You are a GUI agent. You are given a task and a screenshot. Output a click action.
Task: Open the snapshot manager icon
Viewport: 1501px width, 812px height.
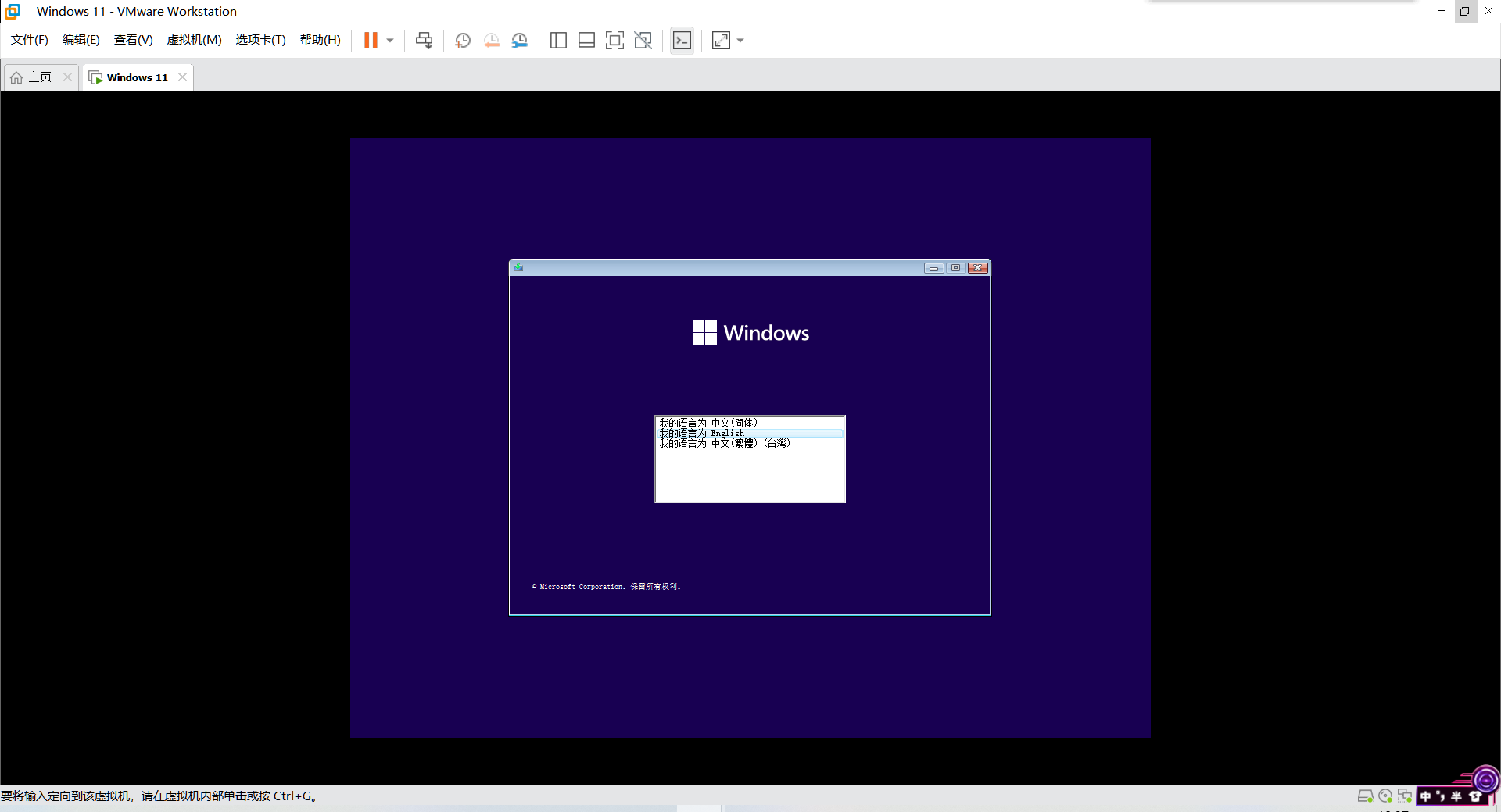[520, 41]
